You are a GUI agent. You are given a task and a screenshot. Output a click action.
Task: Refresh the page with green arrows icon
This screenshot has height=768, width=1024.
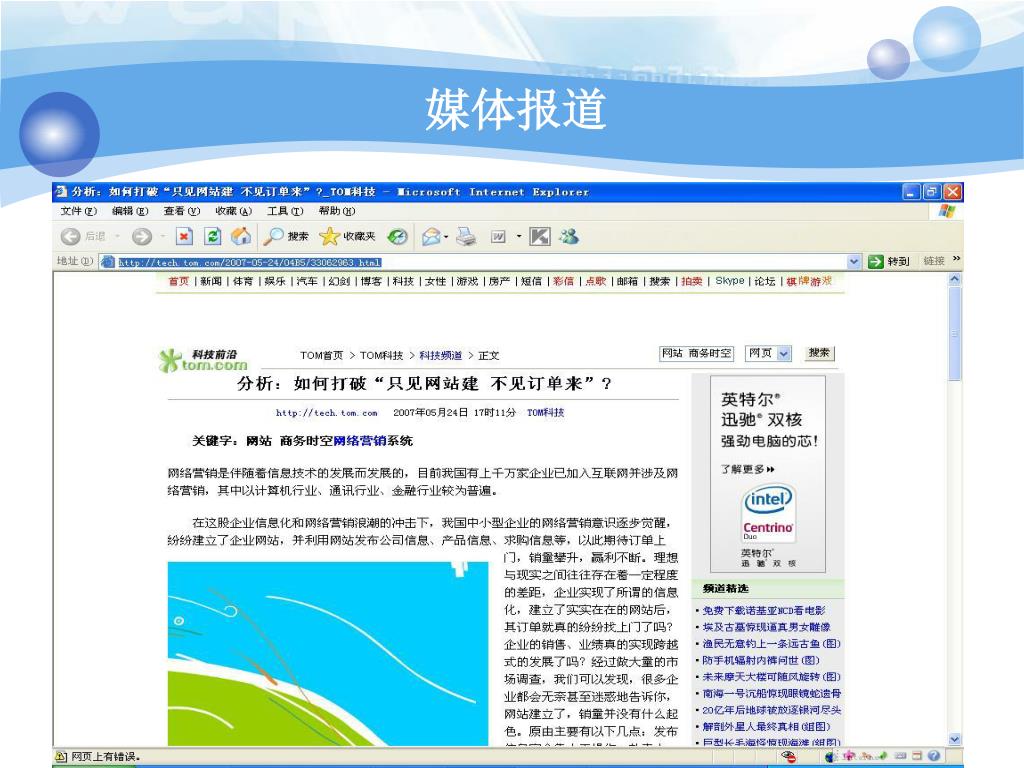pyautogui.click(x=213, y=236)
